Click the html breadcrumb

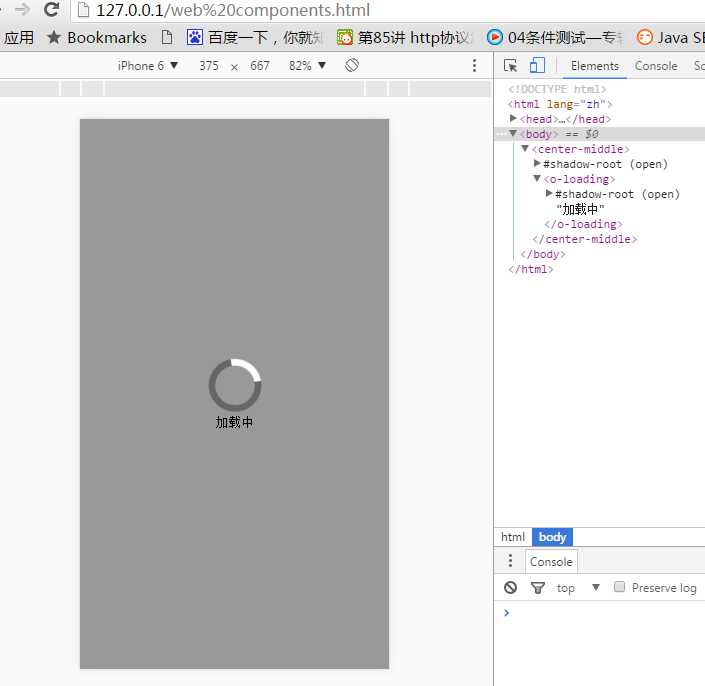click(x=513, y=537)
